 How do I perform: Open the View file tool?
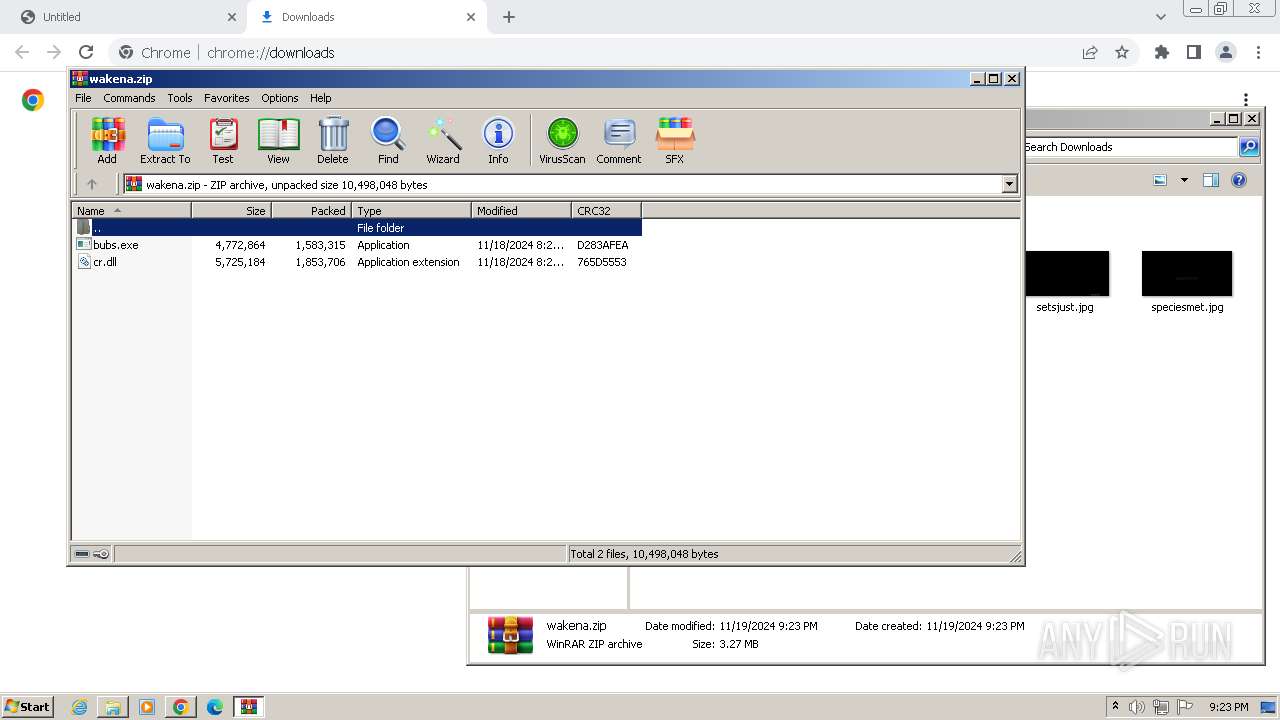(x=278, y=140)
